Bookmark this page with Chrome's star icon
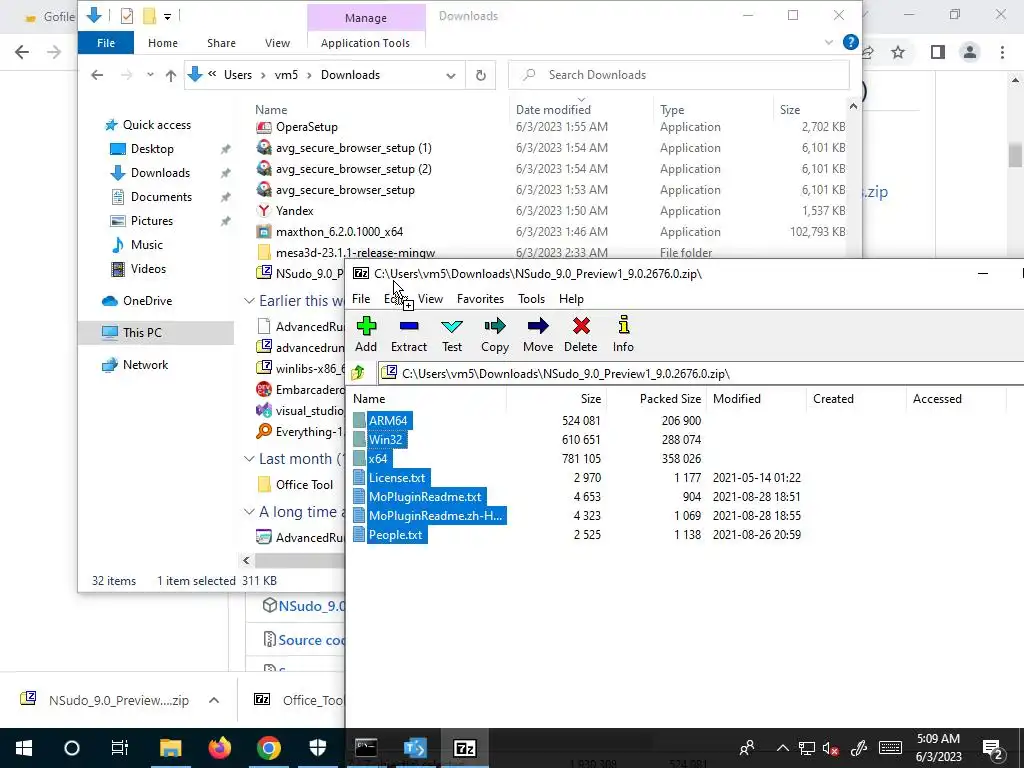The image size is (1024, 768). 899,52
